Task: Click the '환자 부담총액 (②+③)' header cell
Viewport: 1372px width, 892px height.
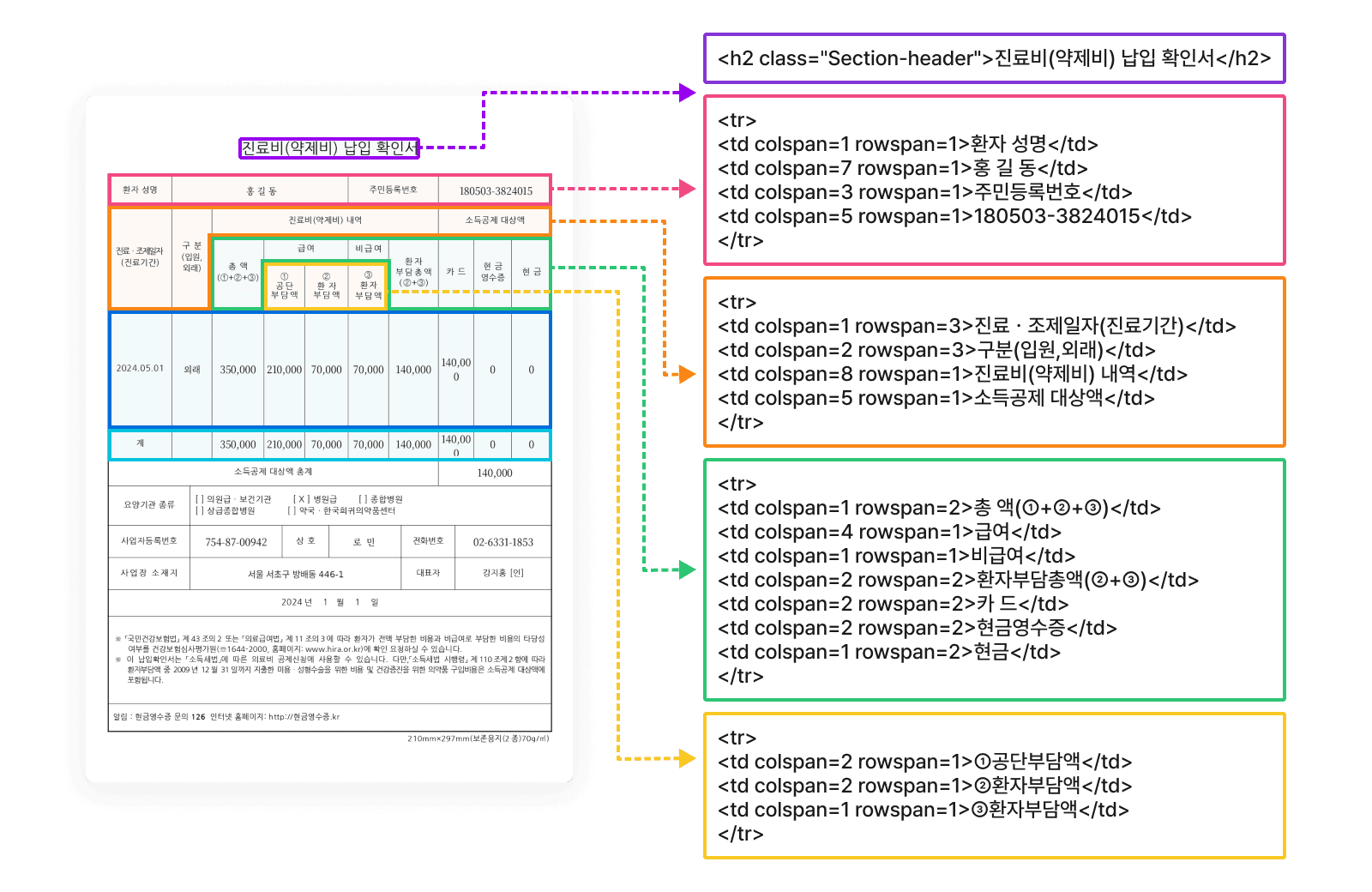Action: [x=413, y=272]
